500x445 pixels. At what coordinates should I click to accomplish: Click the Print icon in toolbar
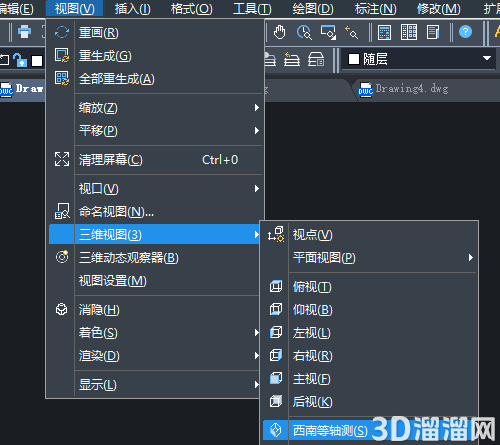point(24,32)
